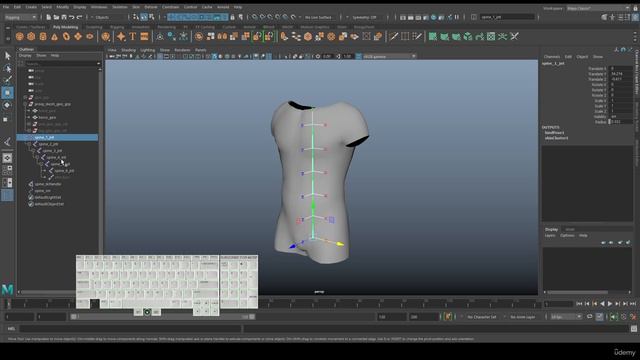Viewport: 640px width, 360px height.
Task: Open the Skeleton menu in the menu bar
Action: 120,7
